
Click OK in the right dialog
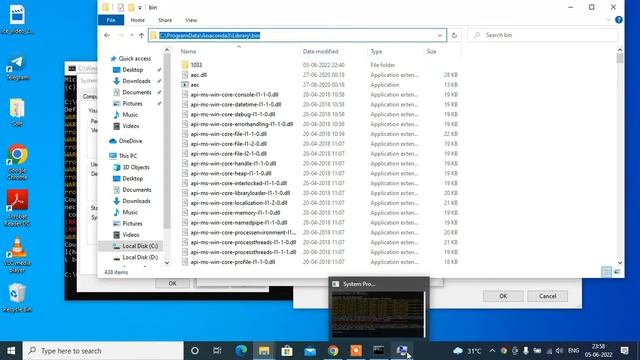(x=503, y=296)
